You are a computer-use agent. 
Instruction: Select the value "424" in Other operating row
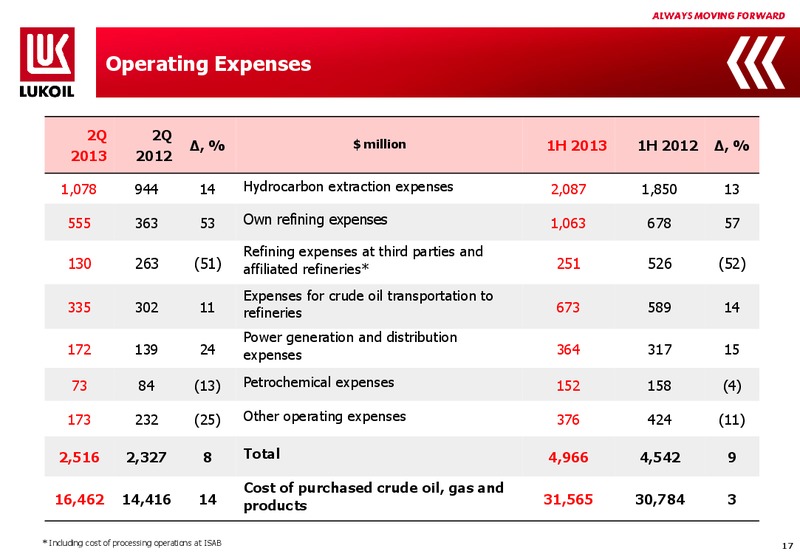(x=659, y=420)
